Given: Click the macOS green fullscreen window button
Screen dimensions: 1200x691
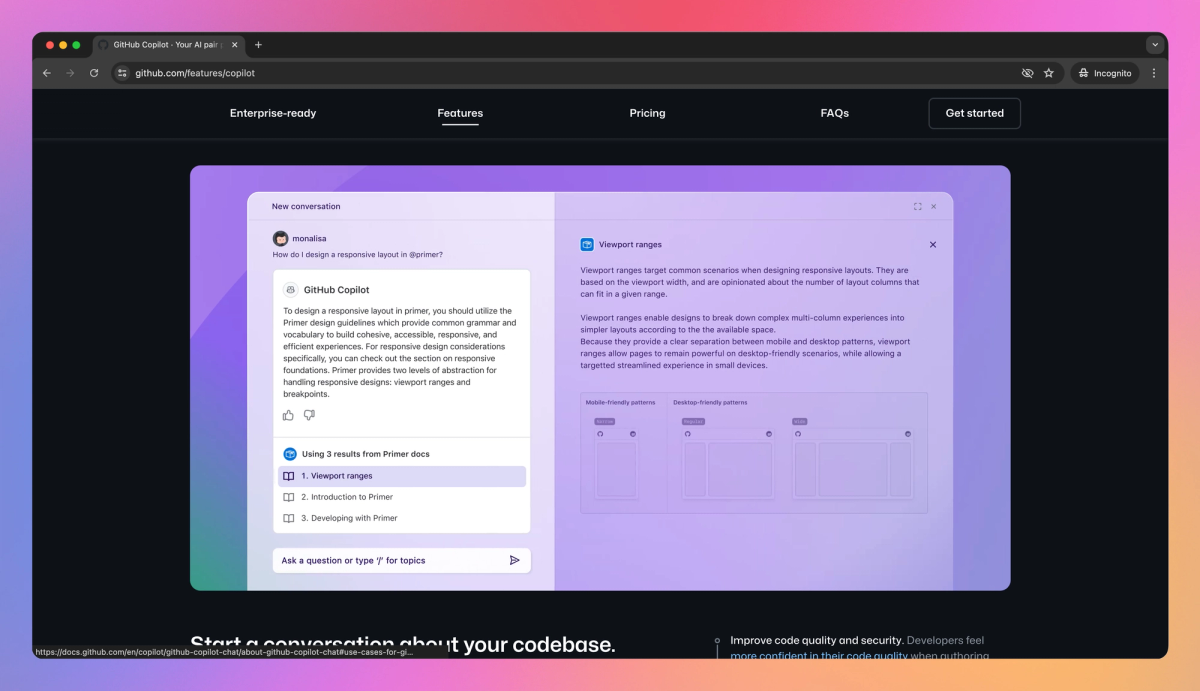Looking at the screenshot, I should tap(76, 45).
